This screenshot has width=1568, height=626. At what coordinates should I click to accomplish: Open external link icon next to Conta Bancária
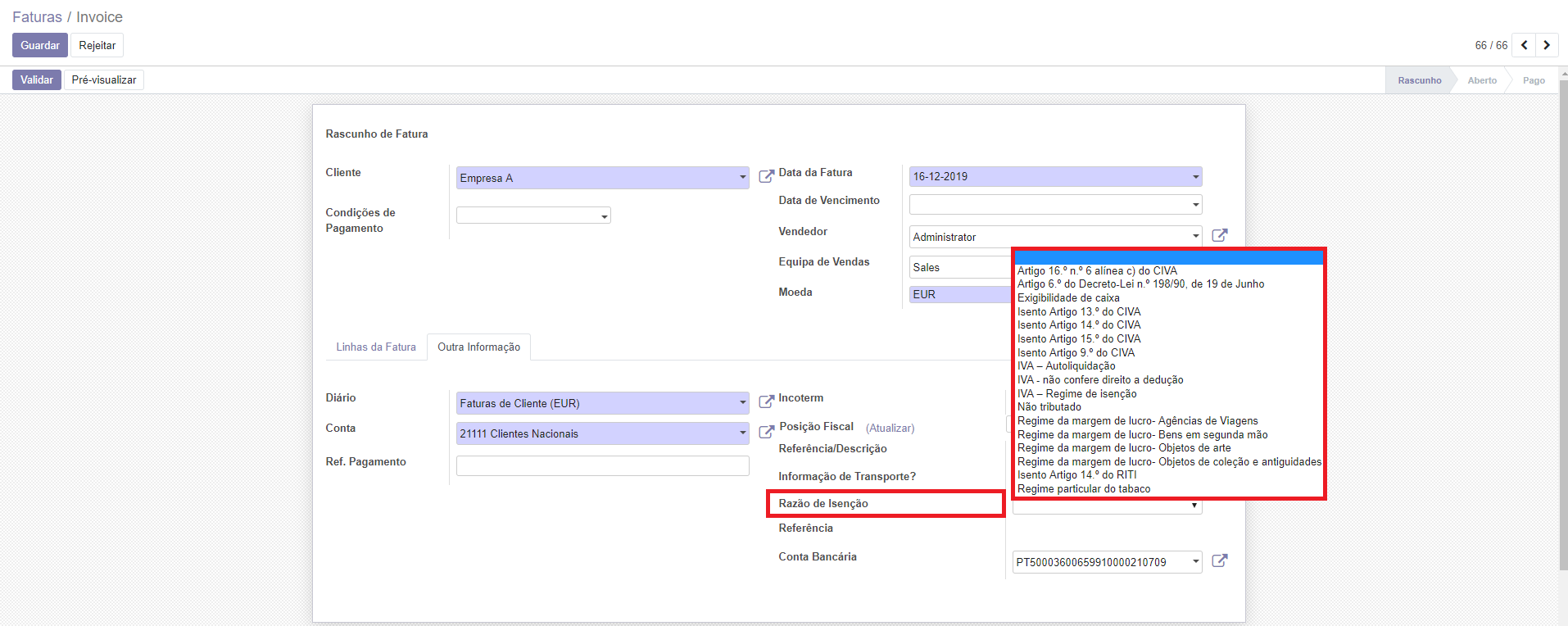pos(1219,560)
